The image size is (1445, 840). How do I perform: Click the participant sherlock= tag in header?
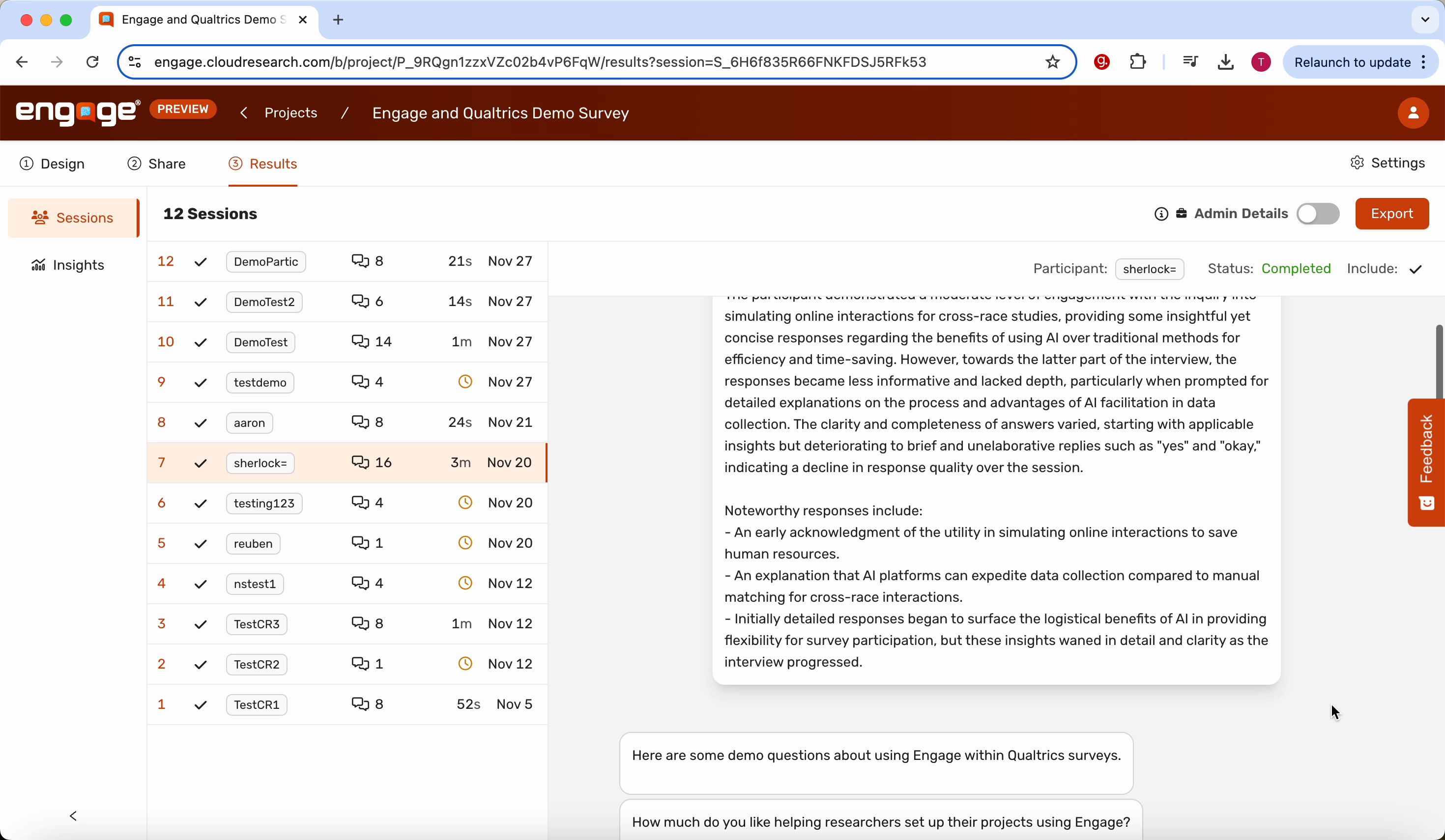click(x=1149, y=269)
